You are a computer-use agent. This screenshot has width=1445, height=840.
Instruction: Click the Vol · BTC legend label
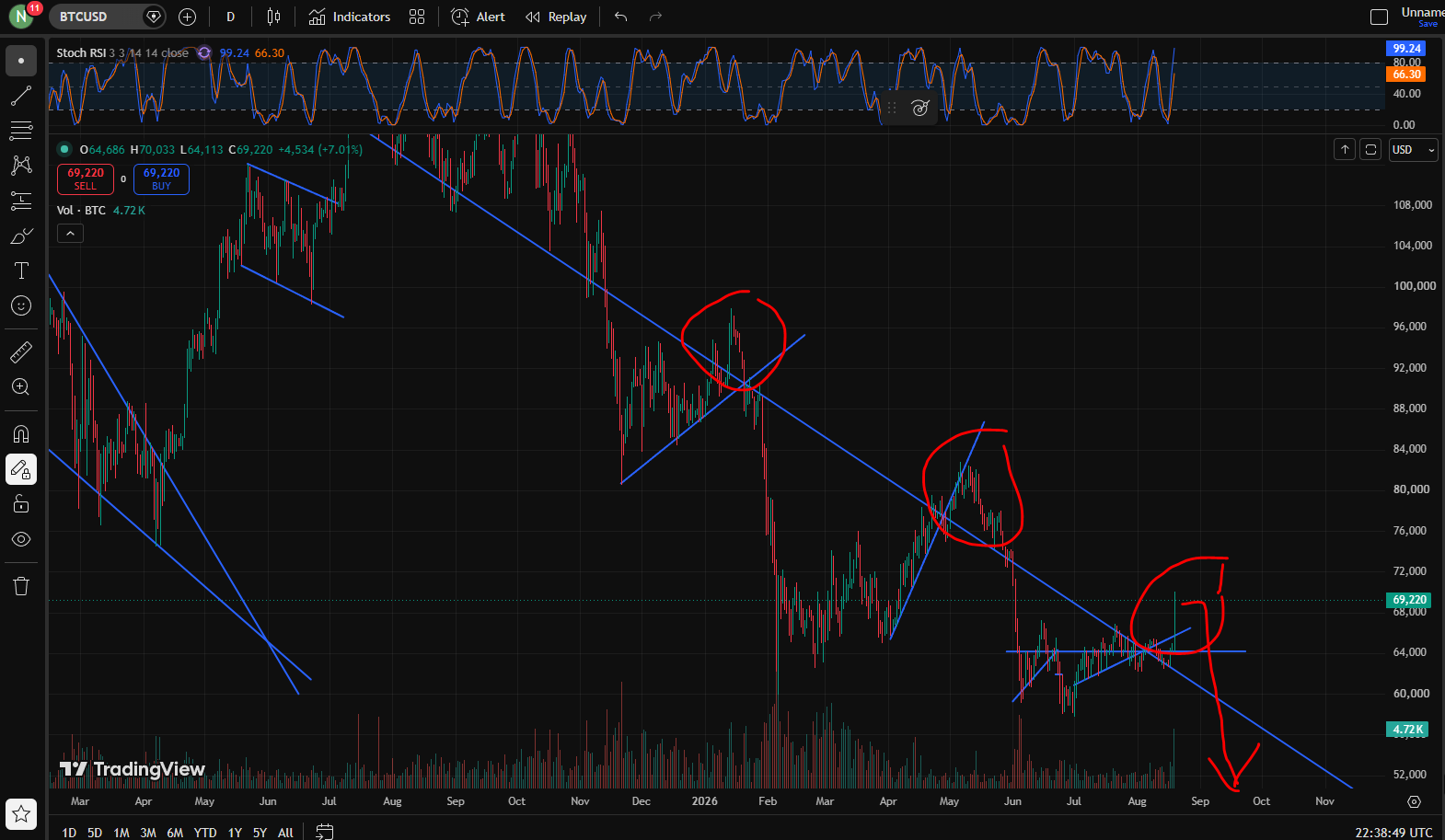click(81, 211)
